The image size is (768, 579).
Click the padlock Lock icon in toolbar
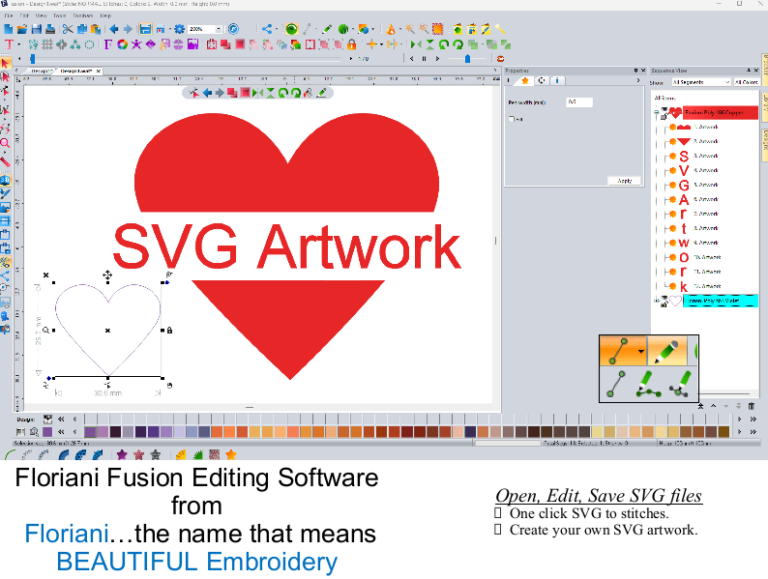tap(351, 44)
